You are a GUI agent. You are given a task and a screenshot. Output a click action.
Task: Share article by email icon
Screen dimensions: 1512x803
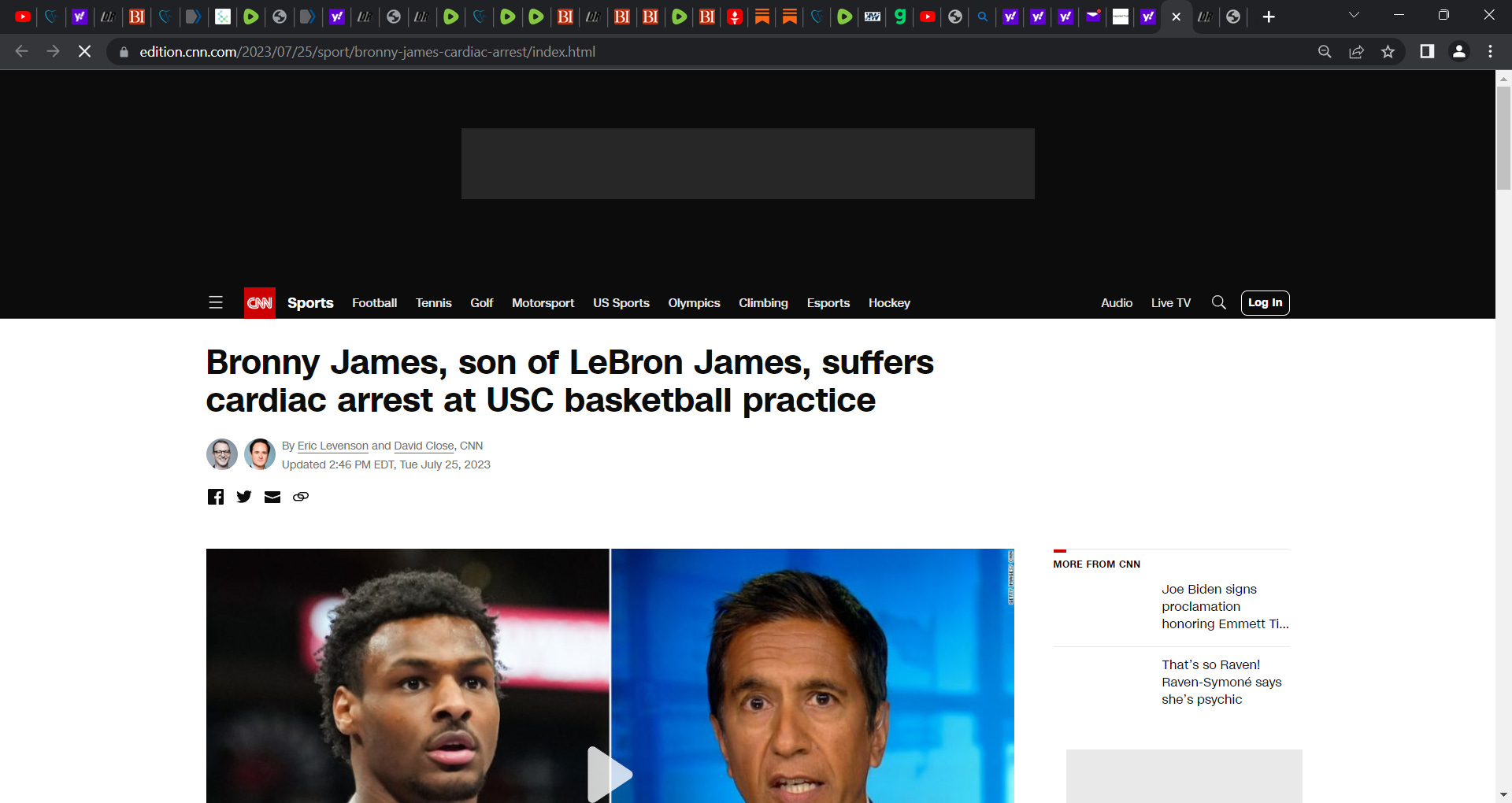point(272,497)
